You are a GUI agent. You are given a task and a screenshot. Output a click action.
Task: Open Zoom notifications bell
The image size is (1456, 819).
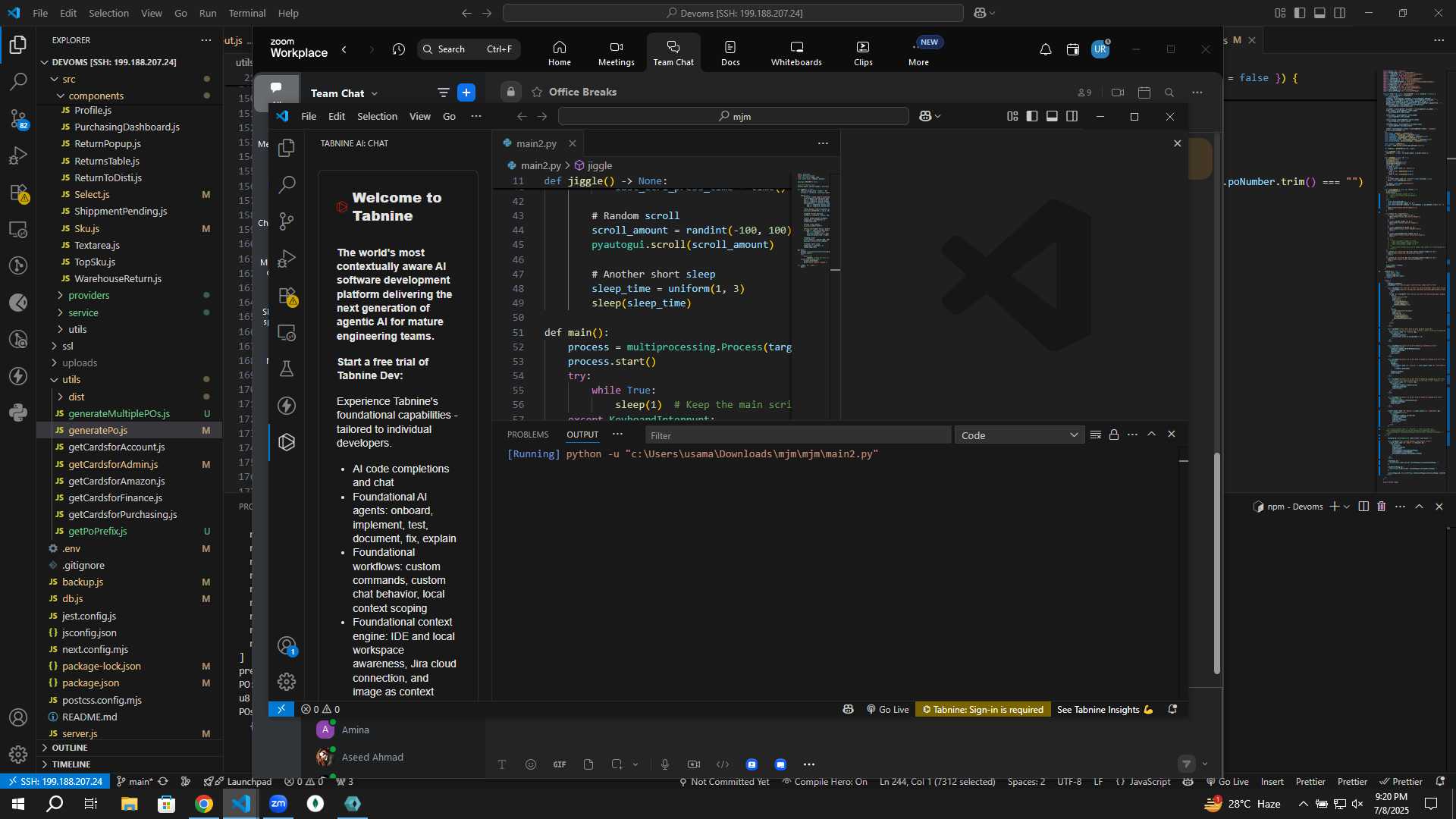click(1045, 49)
